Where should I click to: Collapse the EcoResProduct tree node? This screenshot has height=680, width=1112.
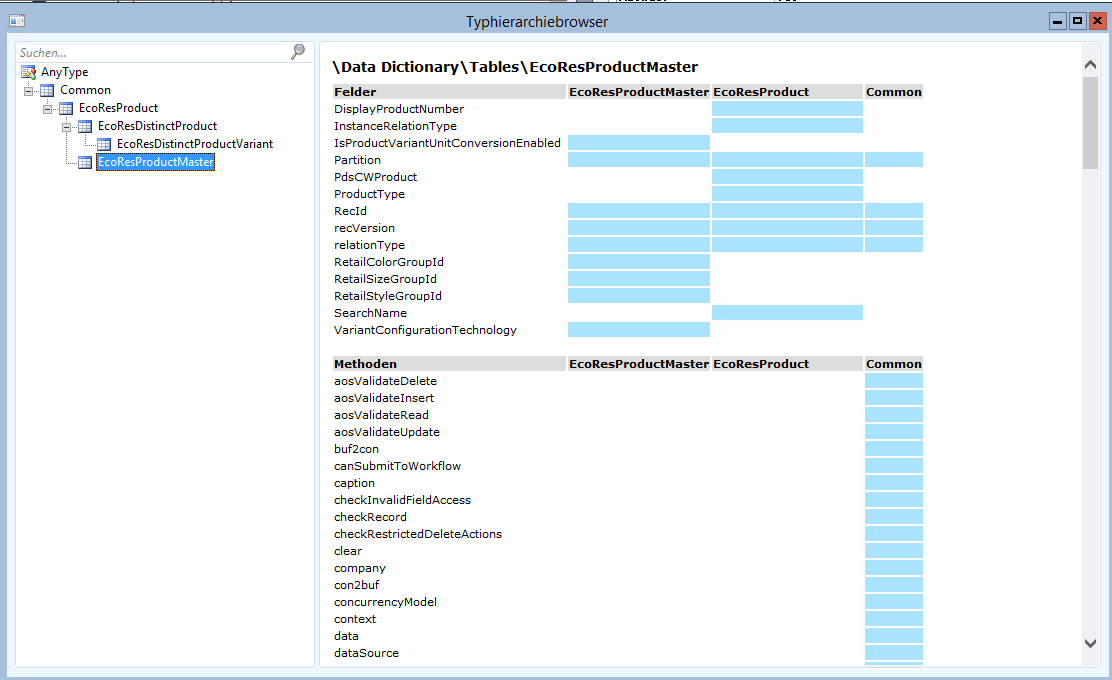[x=48, y=108]
